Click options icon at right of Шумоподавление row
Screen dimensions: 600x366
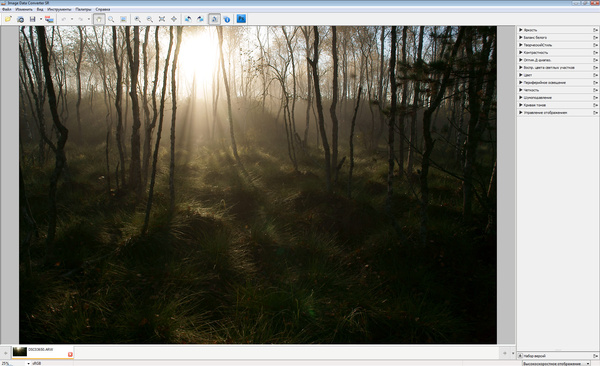click(x=595, y=98)
